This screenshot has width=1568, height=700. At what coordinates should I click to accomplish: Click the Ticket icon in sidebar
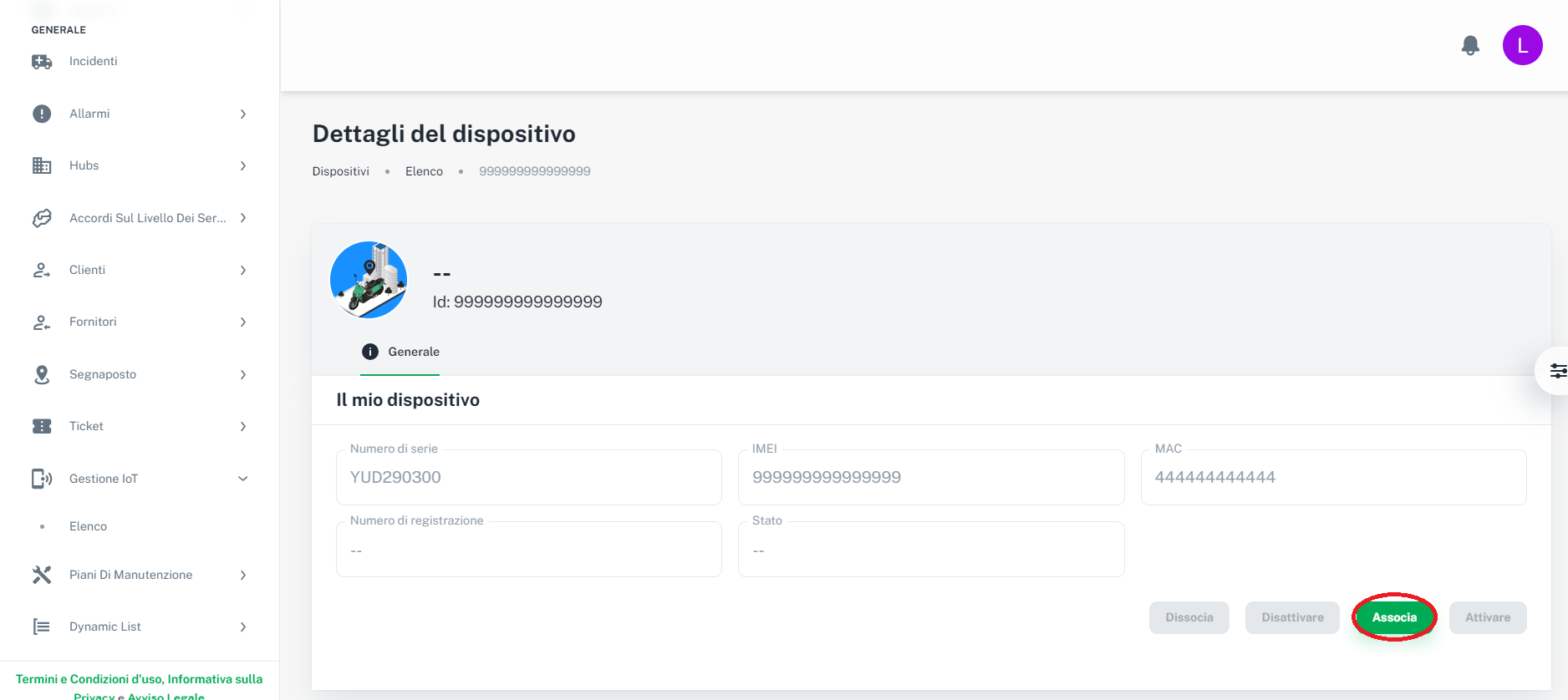coord(42,426)
